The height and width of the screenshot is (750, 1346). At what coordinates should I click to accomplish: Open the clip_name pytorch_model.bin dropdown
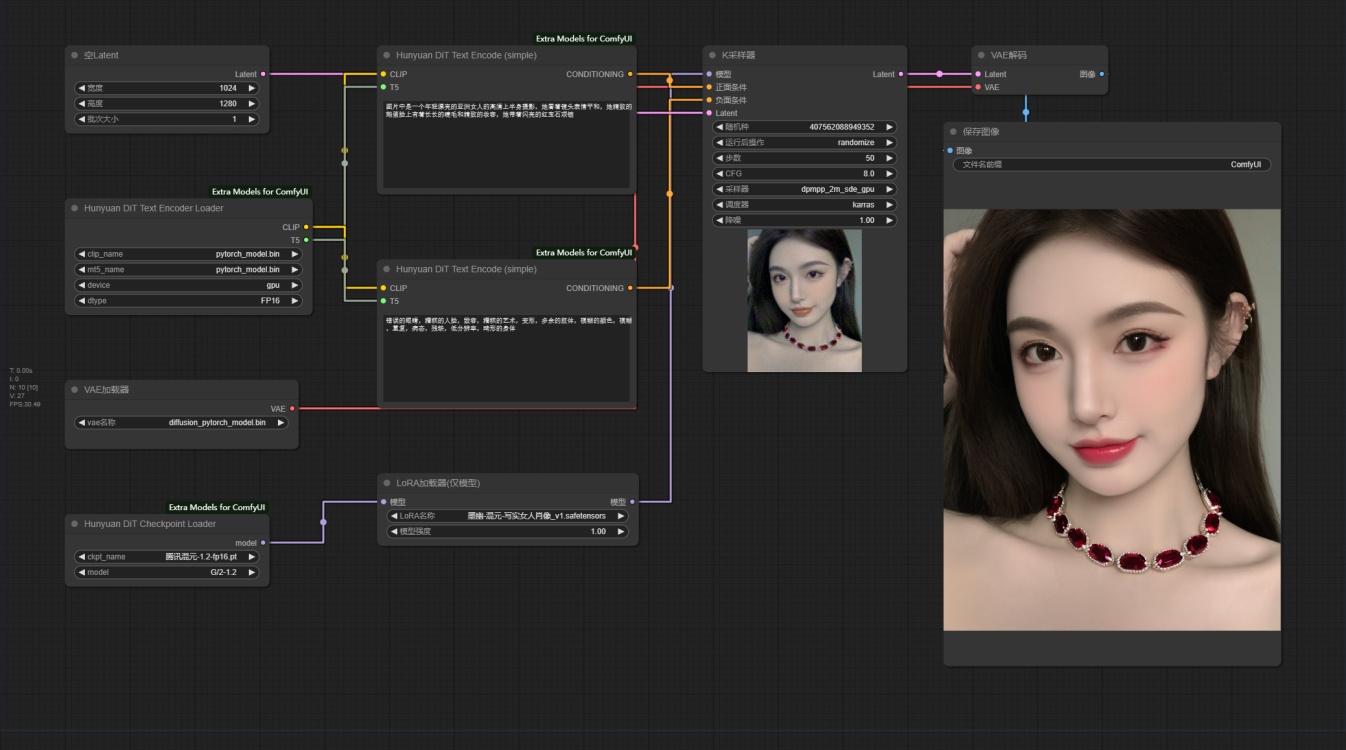pyautogui.click(x=188, y=254)
